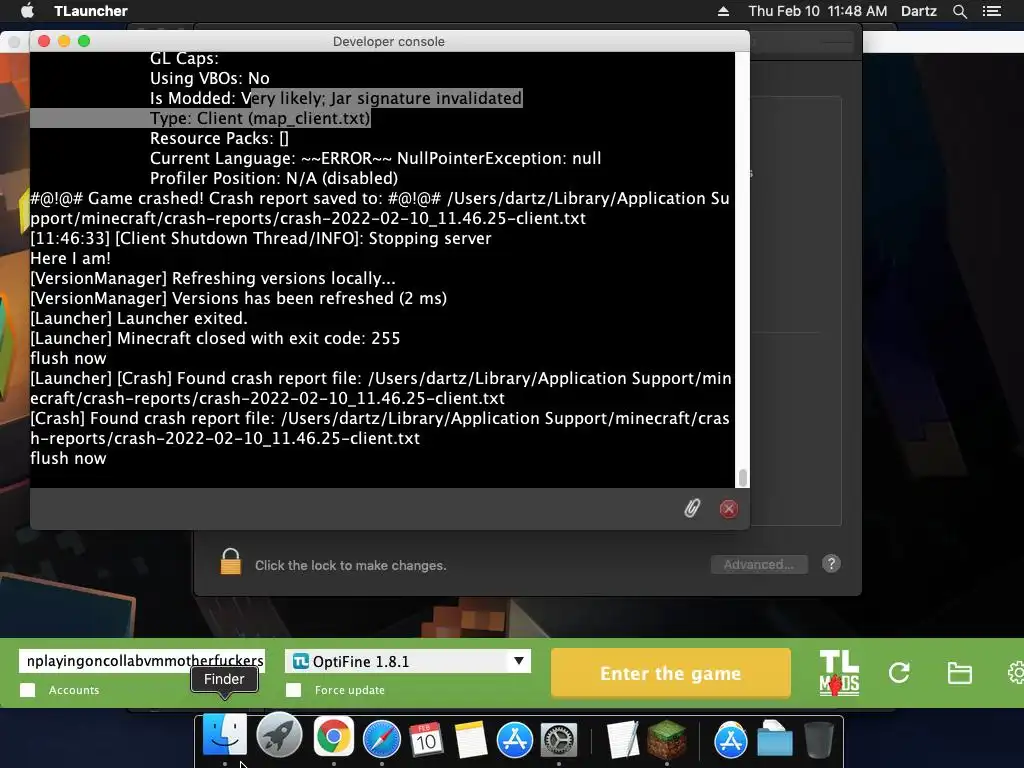Click the Spotlight search magnifier
1024x768 pixels.
click(x=959, y=11)
